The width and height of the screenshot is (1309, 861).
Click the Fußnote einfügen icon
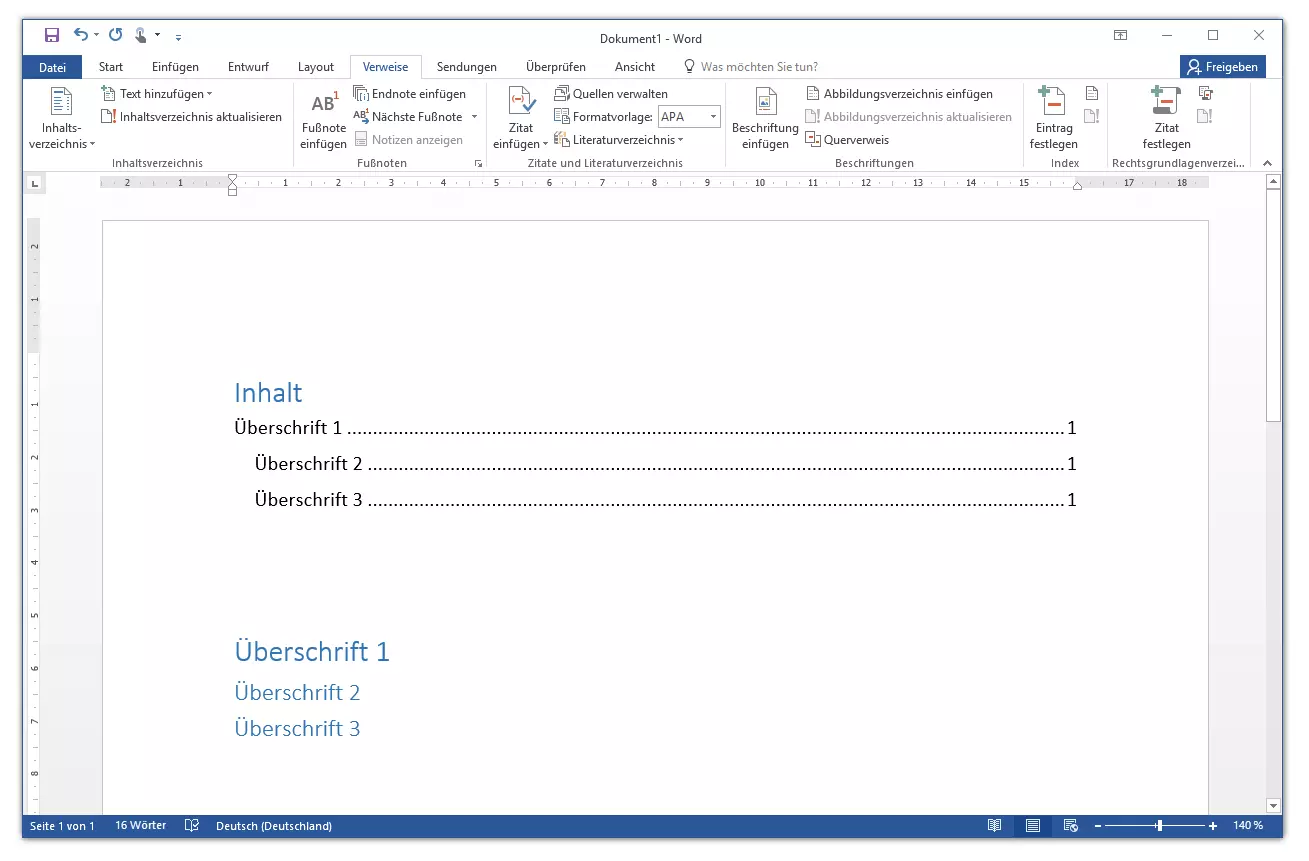pyautogui.click(x=323, y=103)
